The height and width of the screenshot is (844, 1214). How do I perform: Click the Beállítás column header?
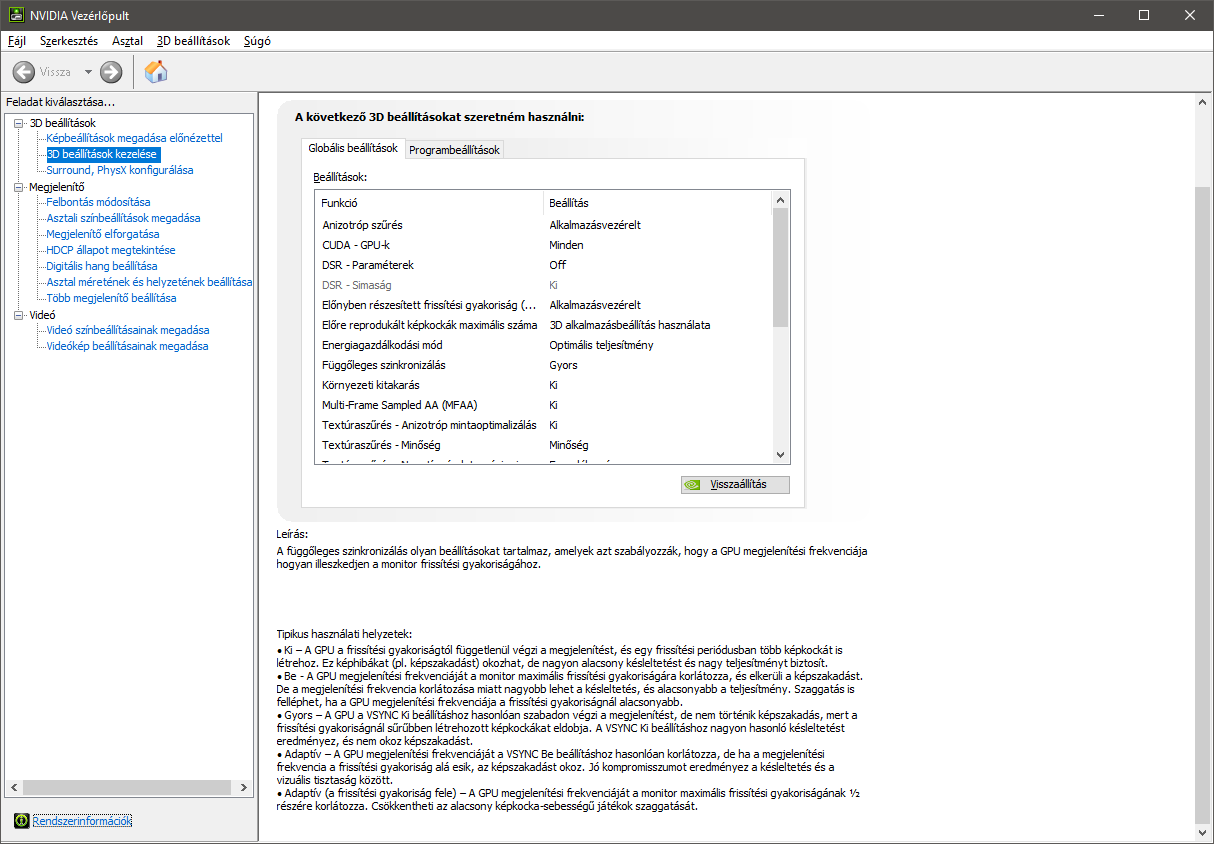coord(658,203)
